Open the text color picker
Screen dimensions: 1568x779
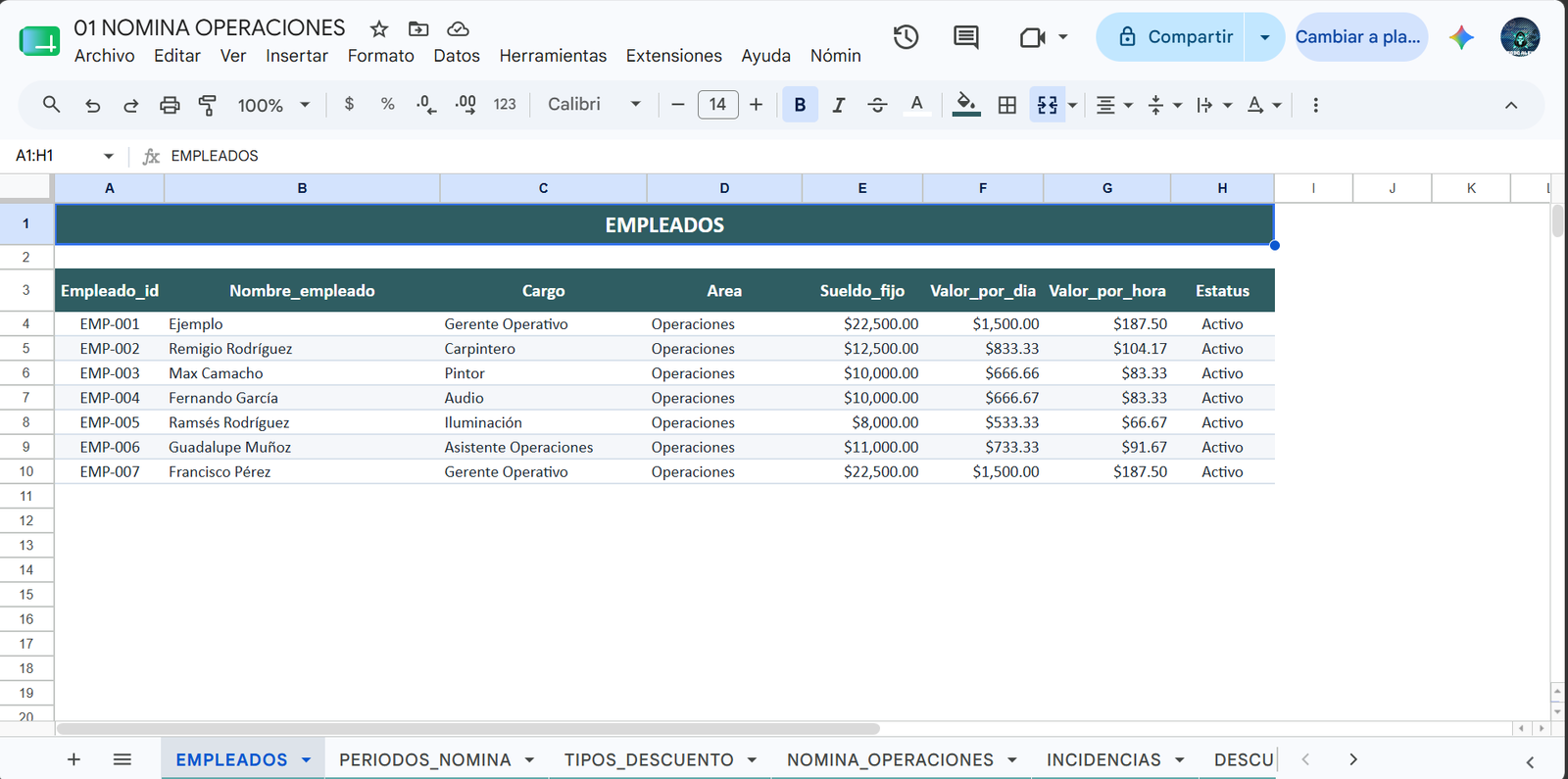(916, 105)
